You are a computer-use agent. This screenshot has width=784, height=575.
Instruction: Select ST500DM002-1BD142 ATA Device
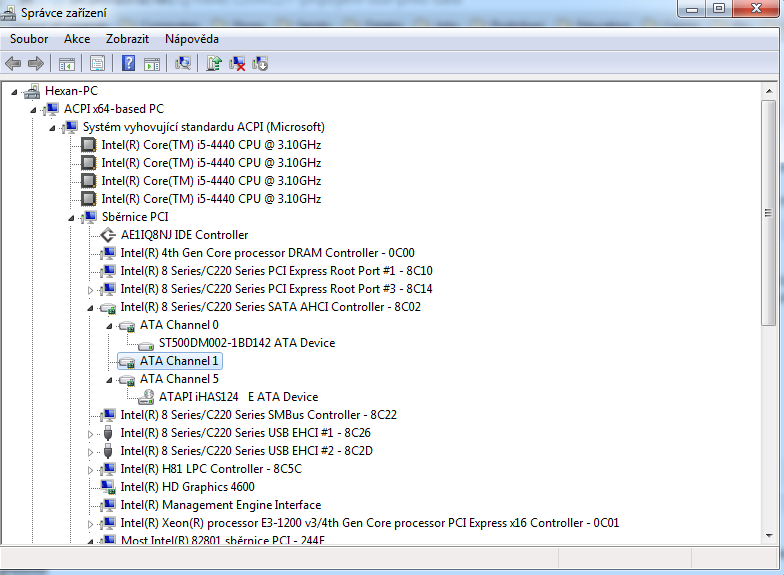tap(247, 342)
